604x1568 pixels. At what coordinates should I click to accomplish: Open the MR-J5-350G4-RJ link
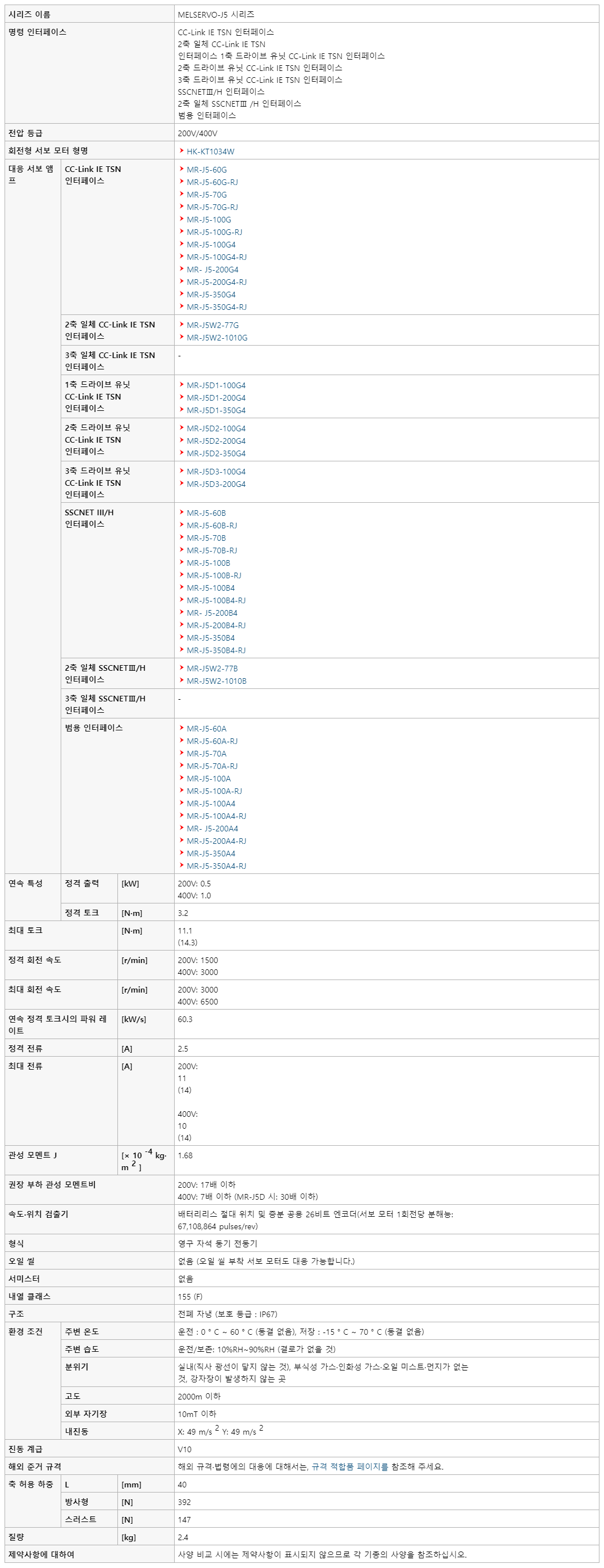217,307
